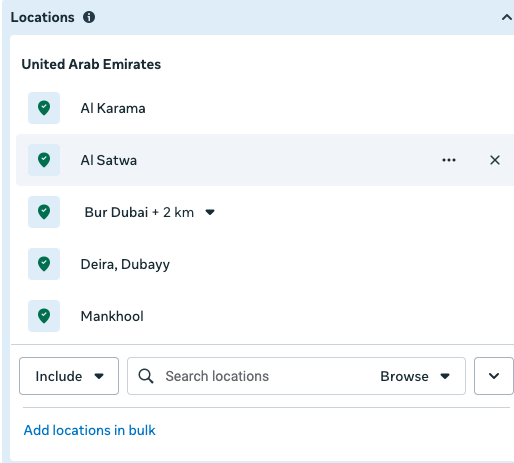
Task: Open the Include dropdown
Action: coord(69,376)
